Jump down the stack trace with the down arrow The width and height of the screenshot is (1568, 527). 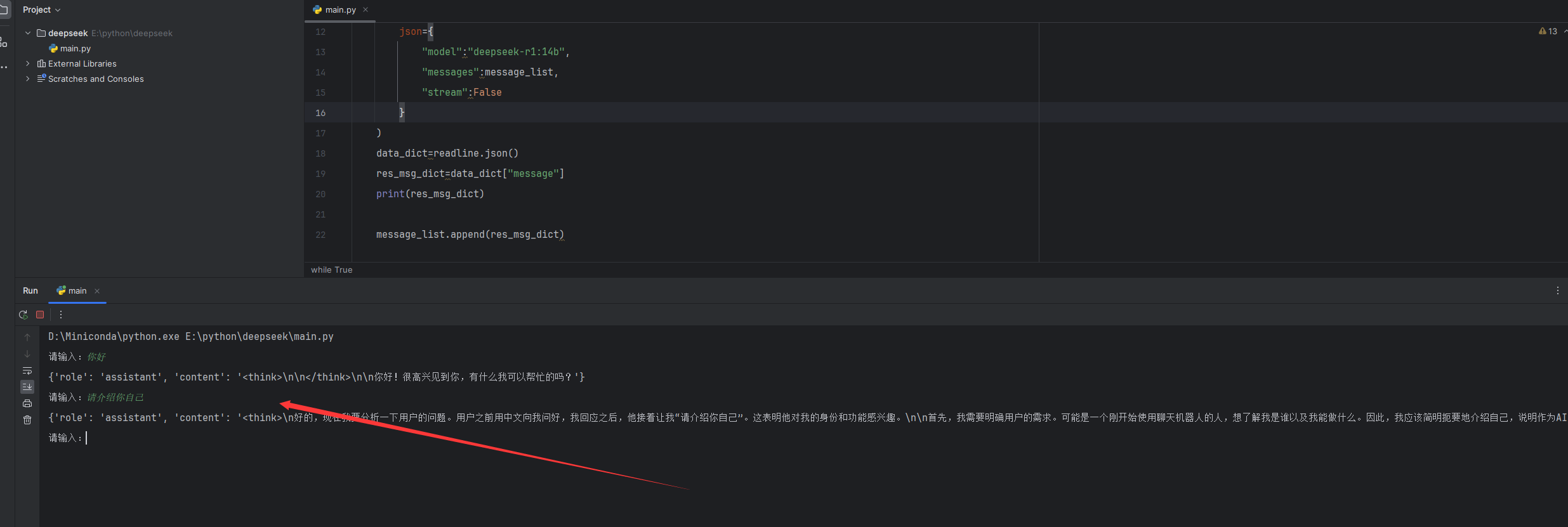click(x=27, y=354)
